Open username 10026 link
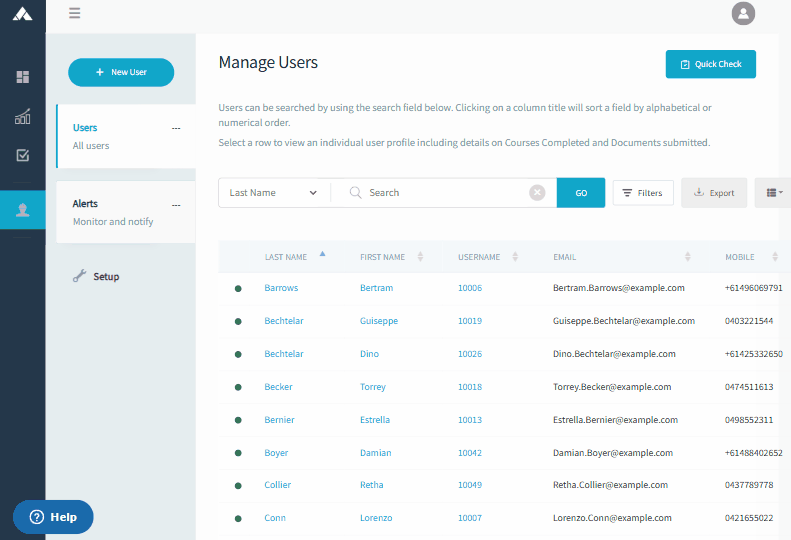The height and width of the screenshot is (540, 791). [470, 354]
